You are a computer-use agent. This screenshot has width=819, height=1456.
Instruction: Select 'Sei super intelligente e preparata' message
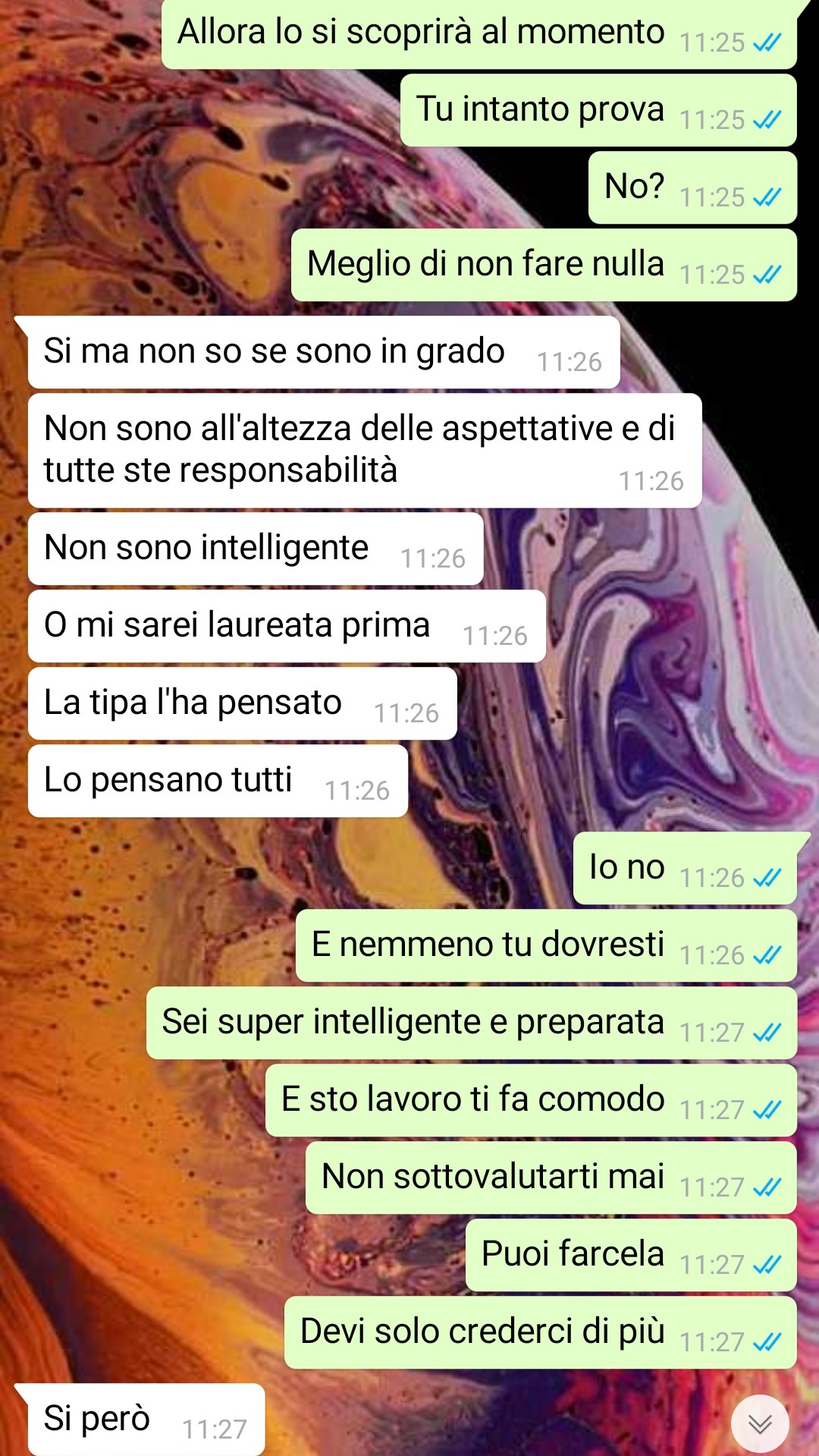click(472, 1023)
